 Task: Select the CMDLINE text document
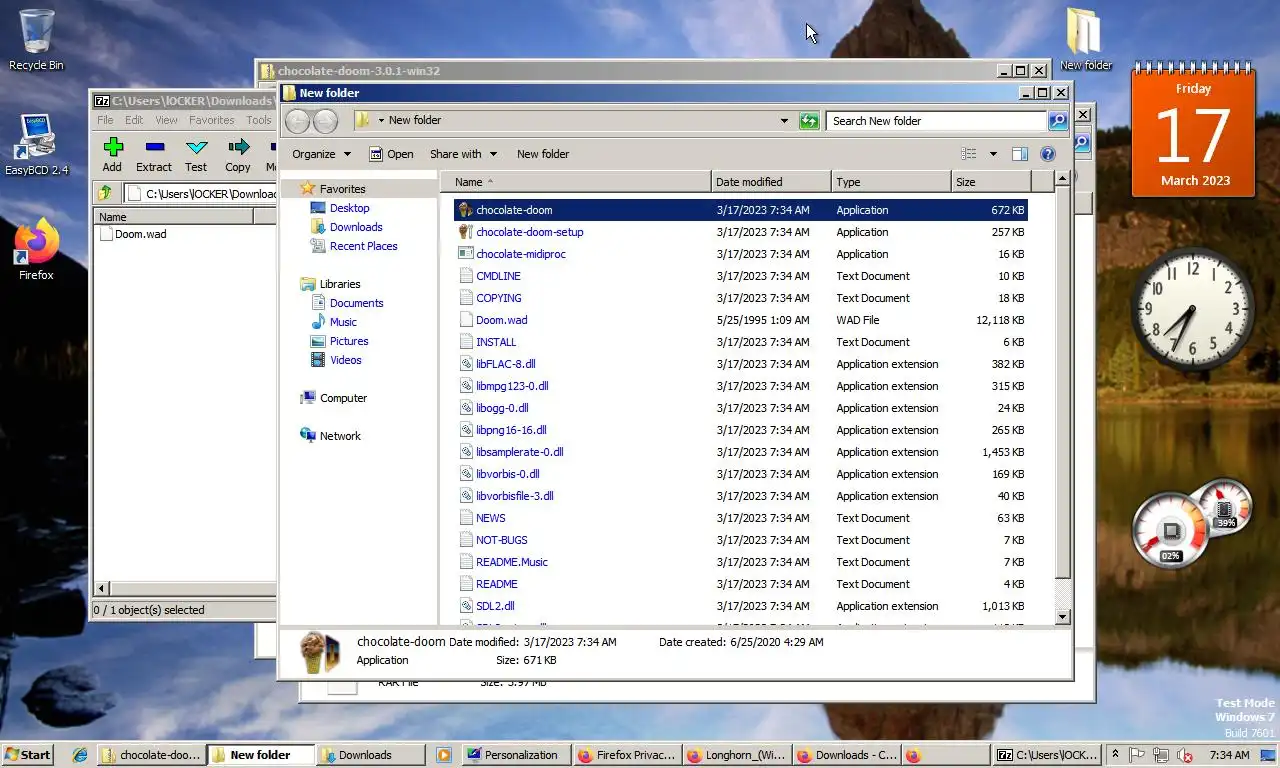click(x=740, y=276)
